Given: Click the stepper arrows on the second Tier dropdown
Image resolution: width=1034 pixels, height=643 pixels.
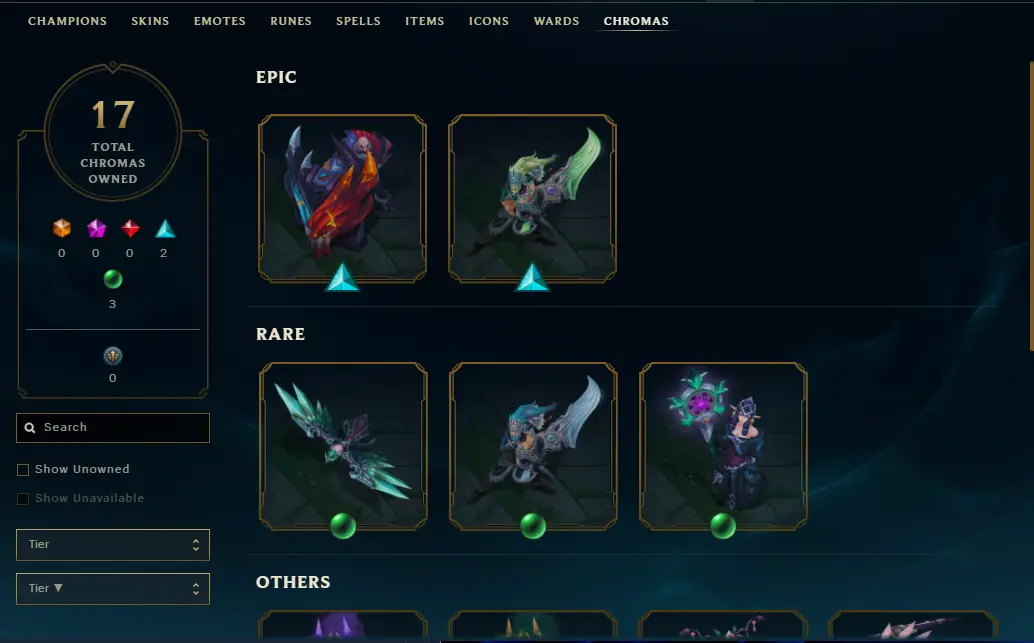Looking at the screenshot, I should point(196,589).
